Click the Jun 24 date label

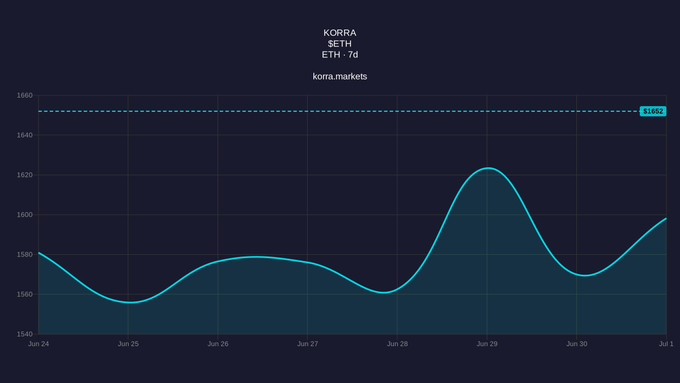(39, 344)
